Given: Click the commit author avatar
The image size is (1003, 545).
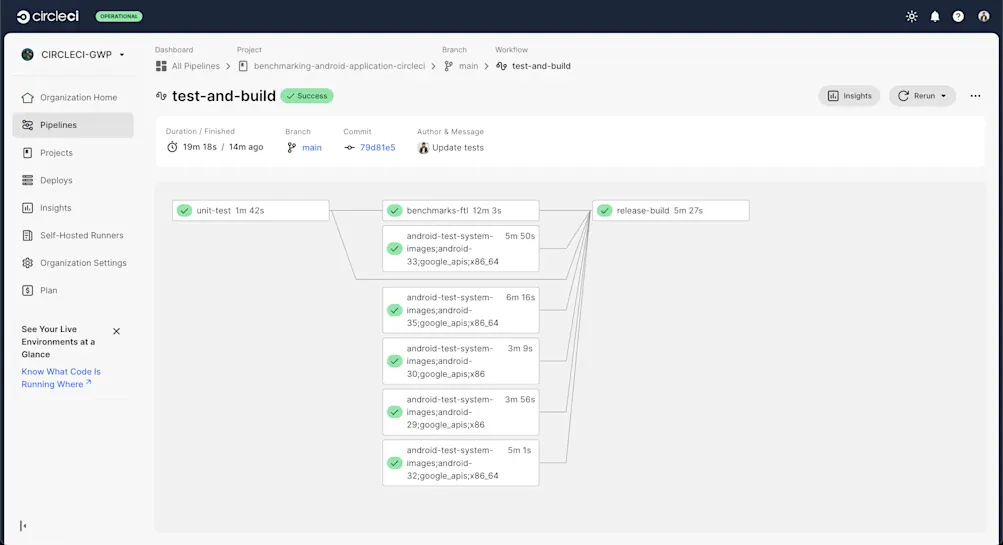Looking at the screenshot, I should [423, 148].
